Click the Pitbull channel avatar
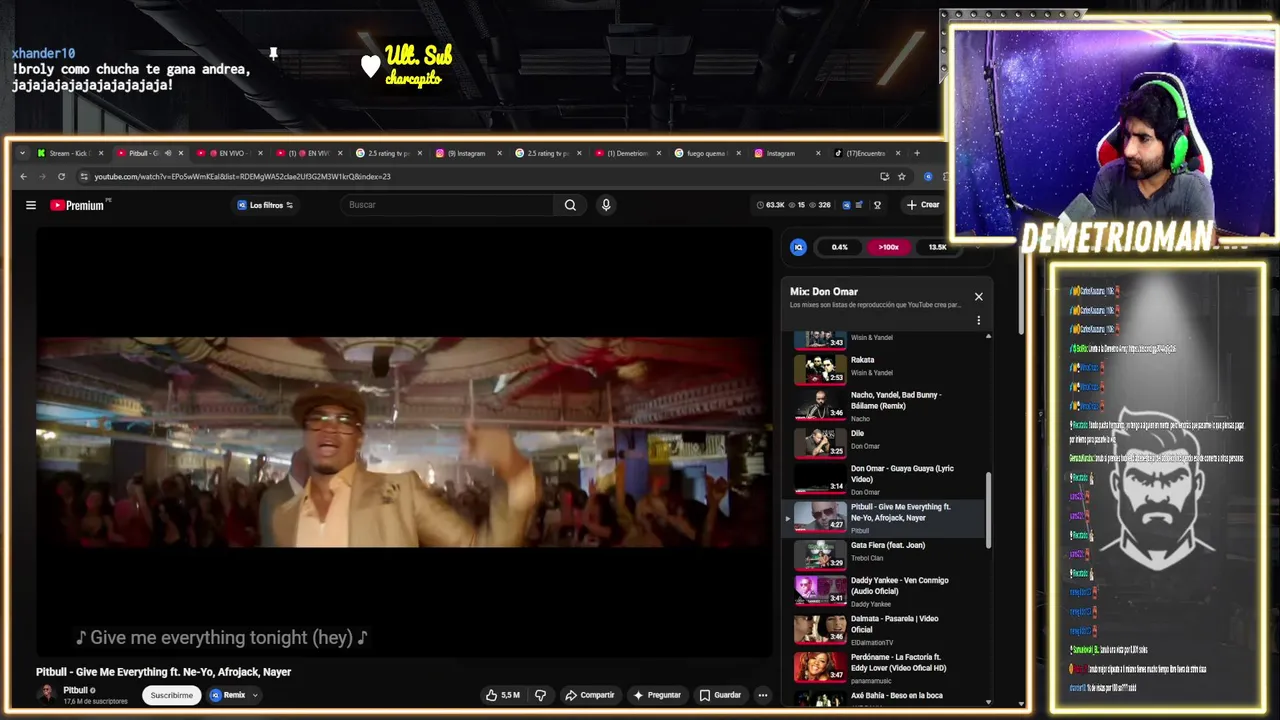Image resolution: width=1280 pixels, height=720 pixels. (x=46, y=694)
